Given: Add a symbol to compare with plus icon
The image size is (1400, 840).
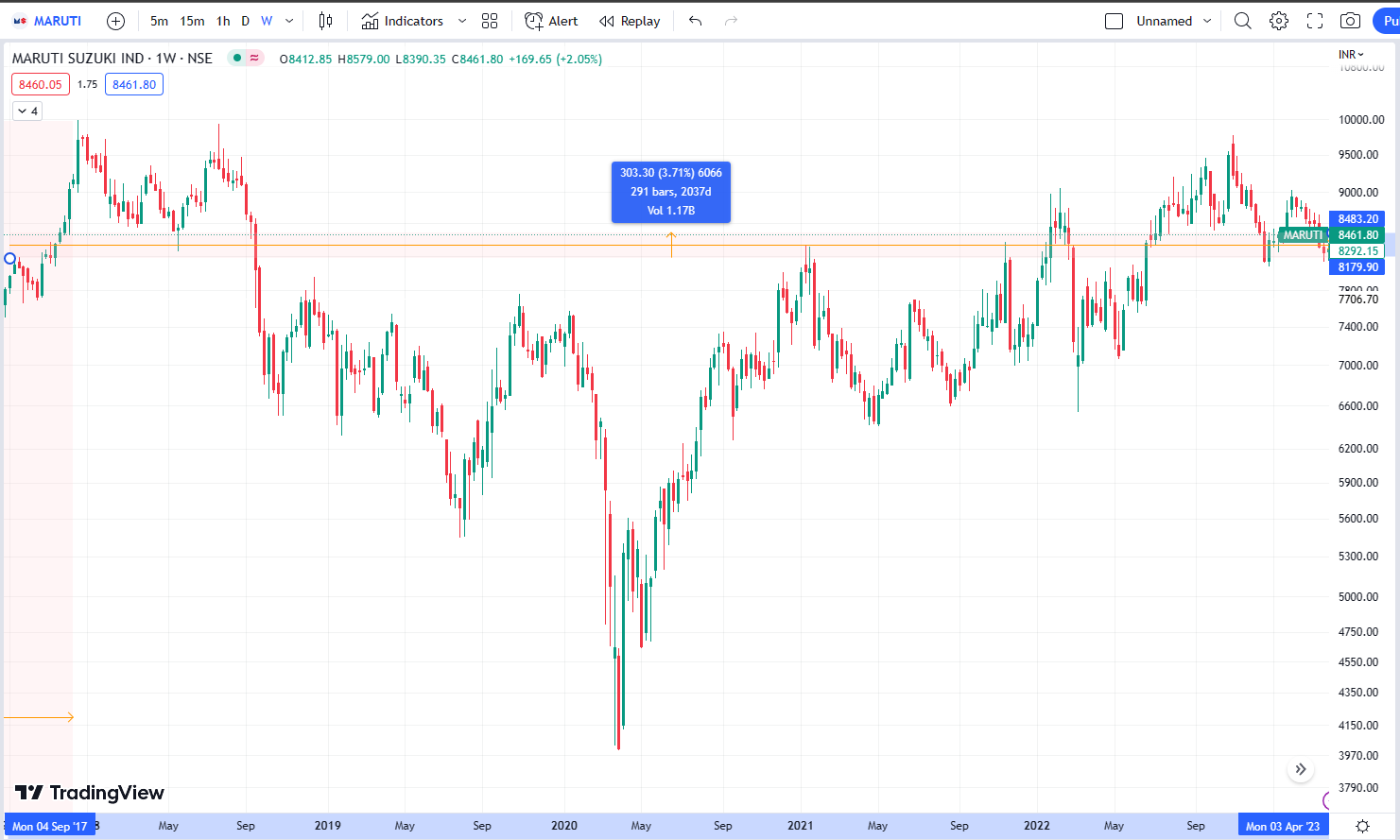Looking at the screenshot, I should [x=115, y=21].
